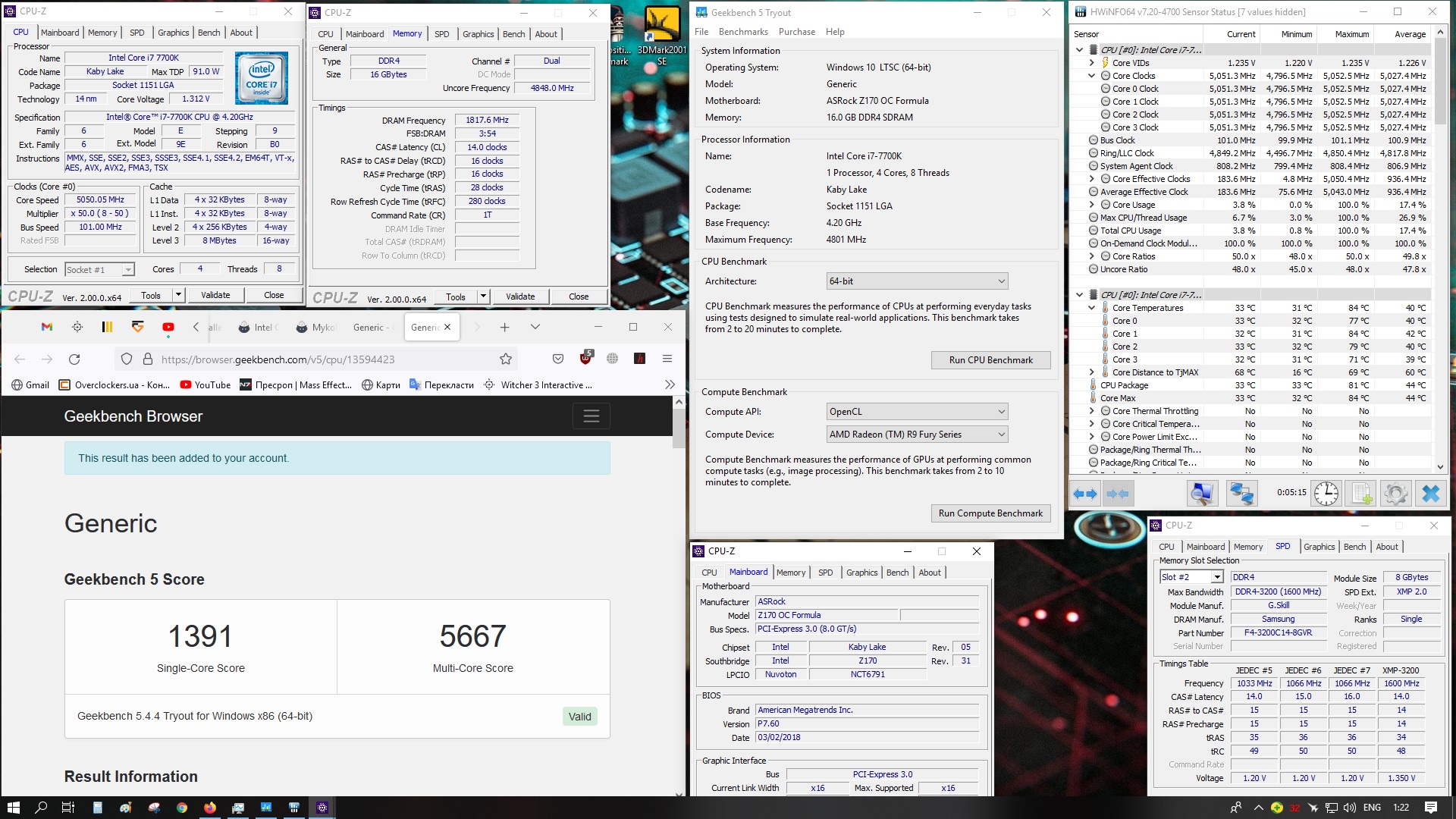Open pinned Gmail tab in Firefox
1456x819 pixels.
tap(47, 327)
